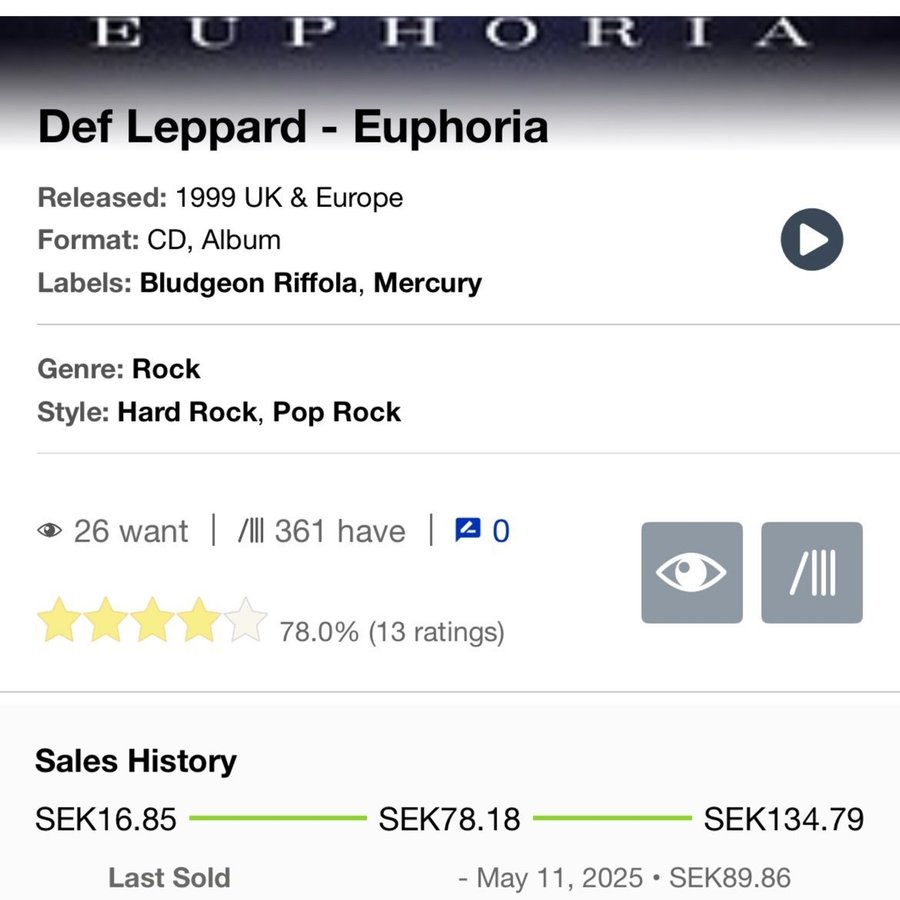900x900 pixels.
Task: Rate the release one star
Action: click(x=59, y=619)
